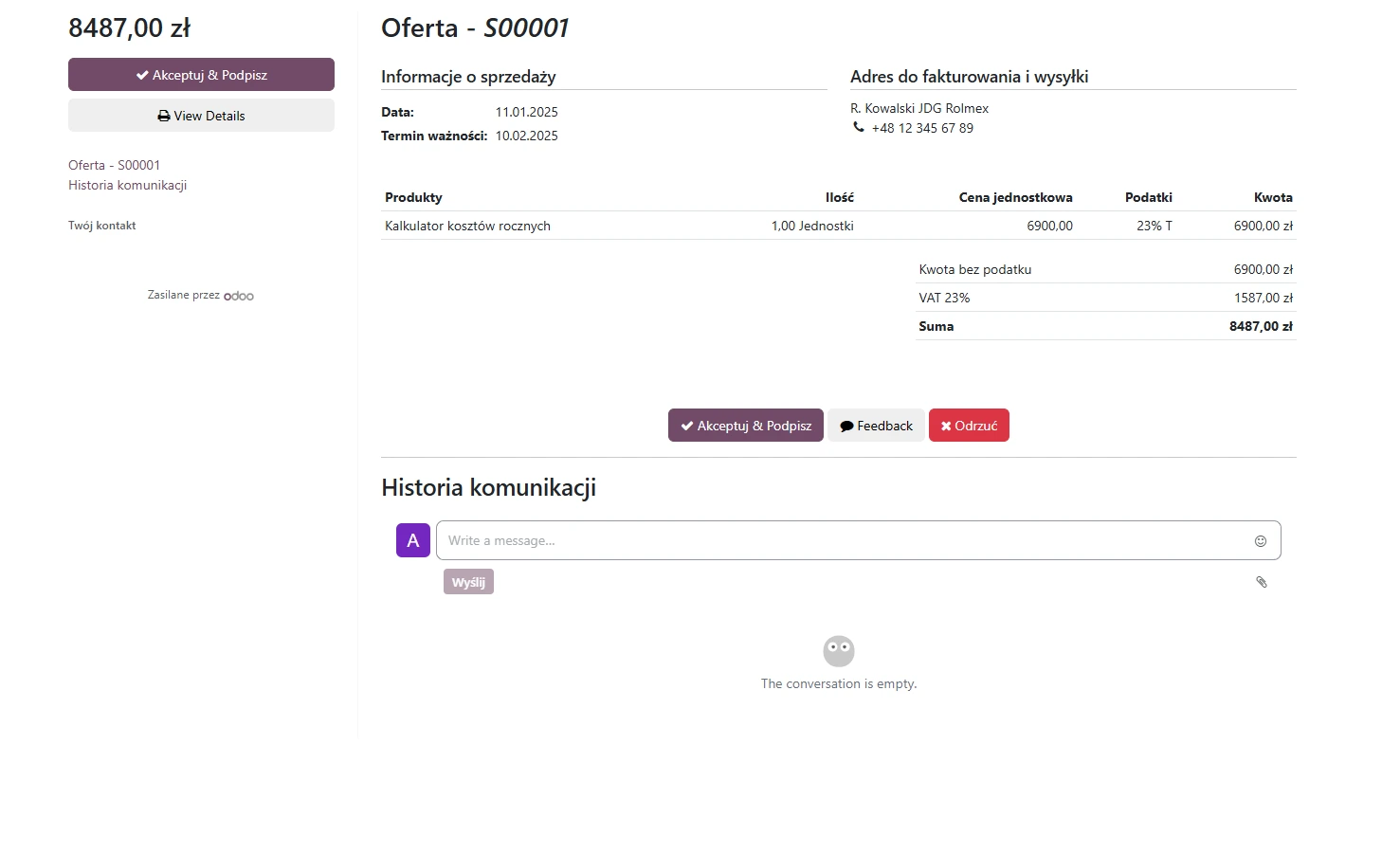Image resolution: width=1400 pixels, height=854 pixels.
Task: Open the emoji picker in message box
Action: (1260, 541)
